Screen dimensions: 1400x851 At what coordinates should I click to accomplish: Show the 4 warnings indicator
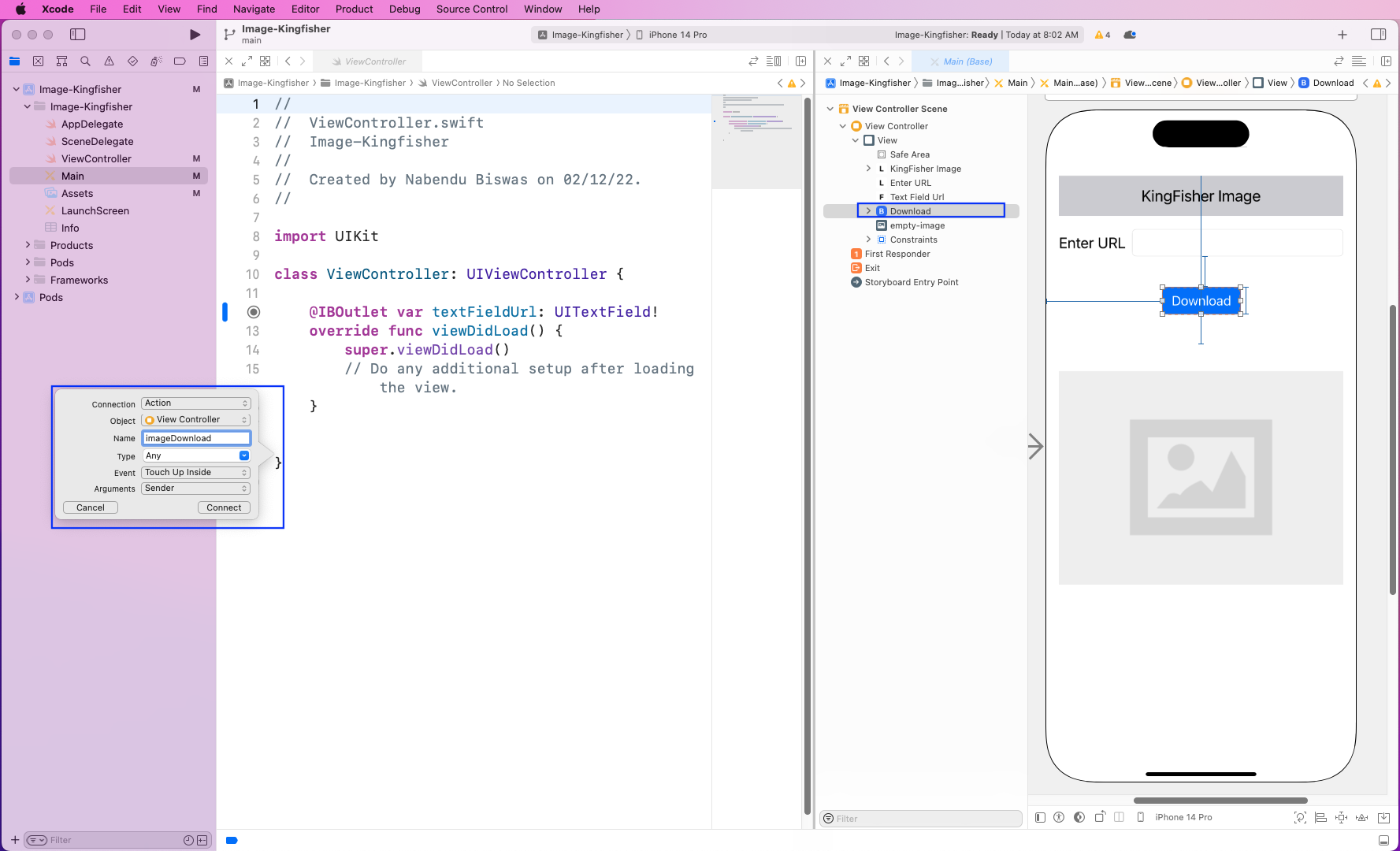click(x=1102, y=35)
